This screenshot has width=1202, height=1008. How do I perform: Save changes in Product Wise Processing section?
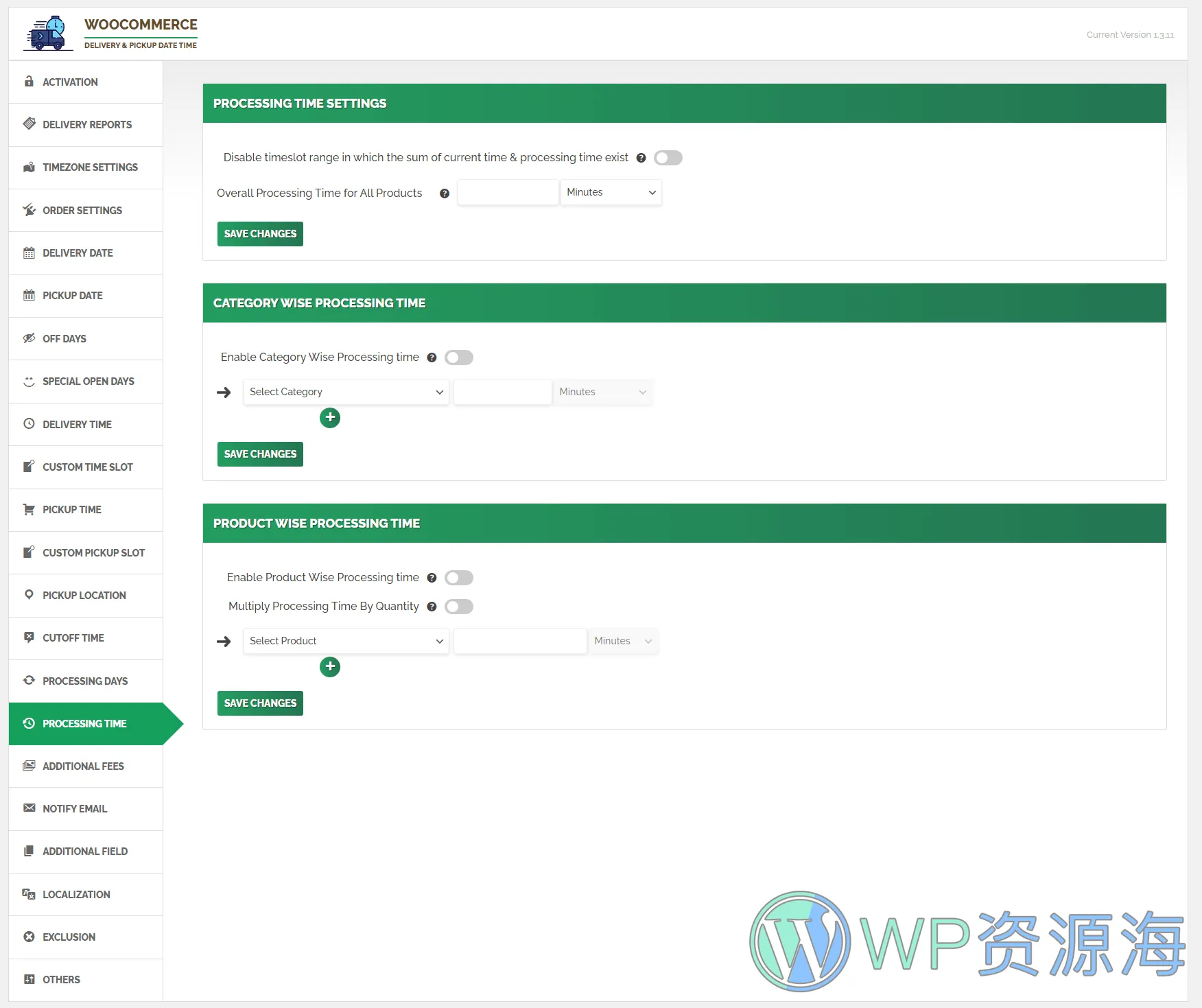(260, 703)
